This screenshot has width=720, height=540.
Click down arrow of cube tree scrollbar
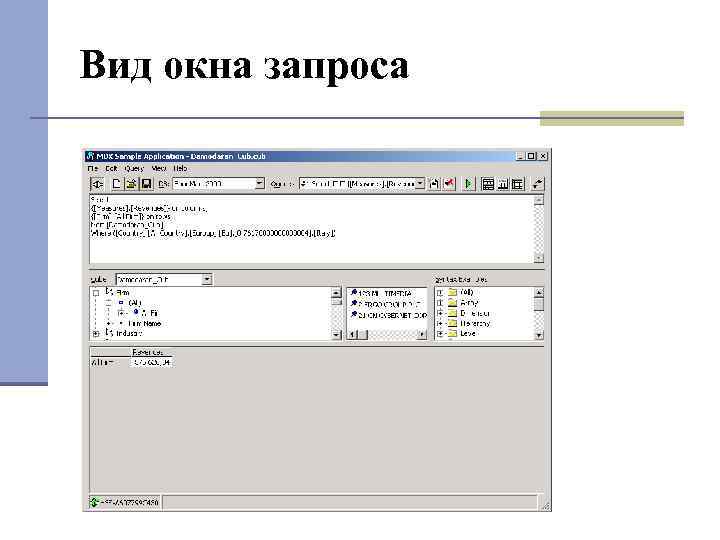[x=336, y=335]
